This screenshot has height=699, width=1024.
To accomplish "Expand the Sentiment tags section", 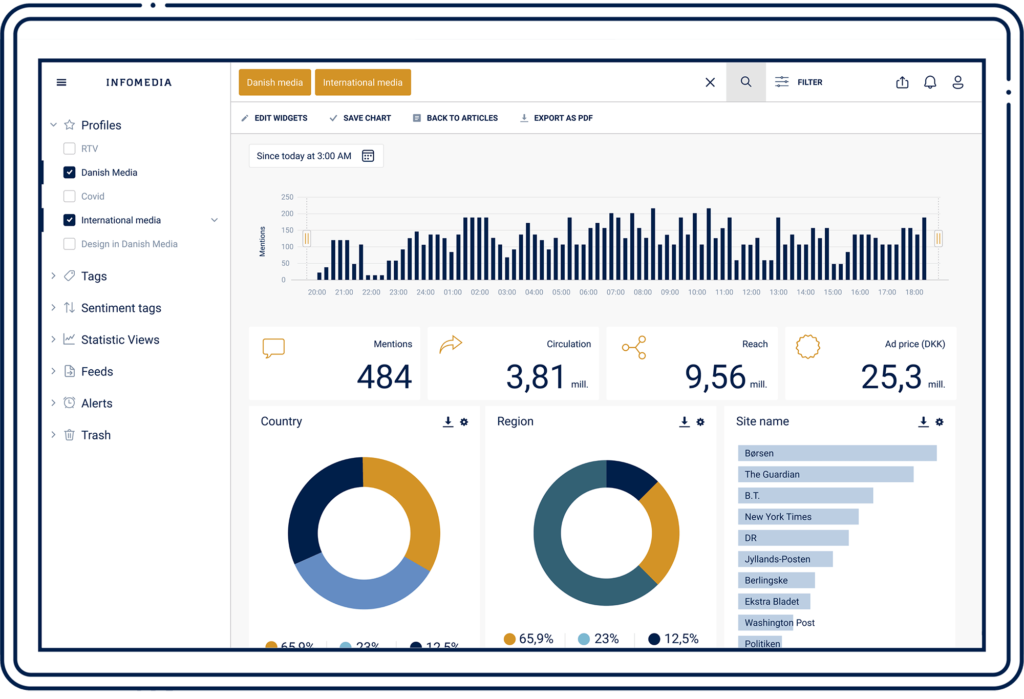I will (54, 308).
